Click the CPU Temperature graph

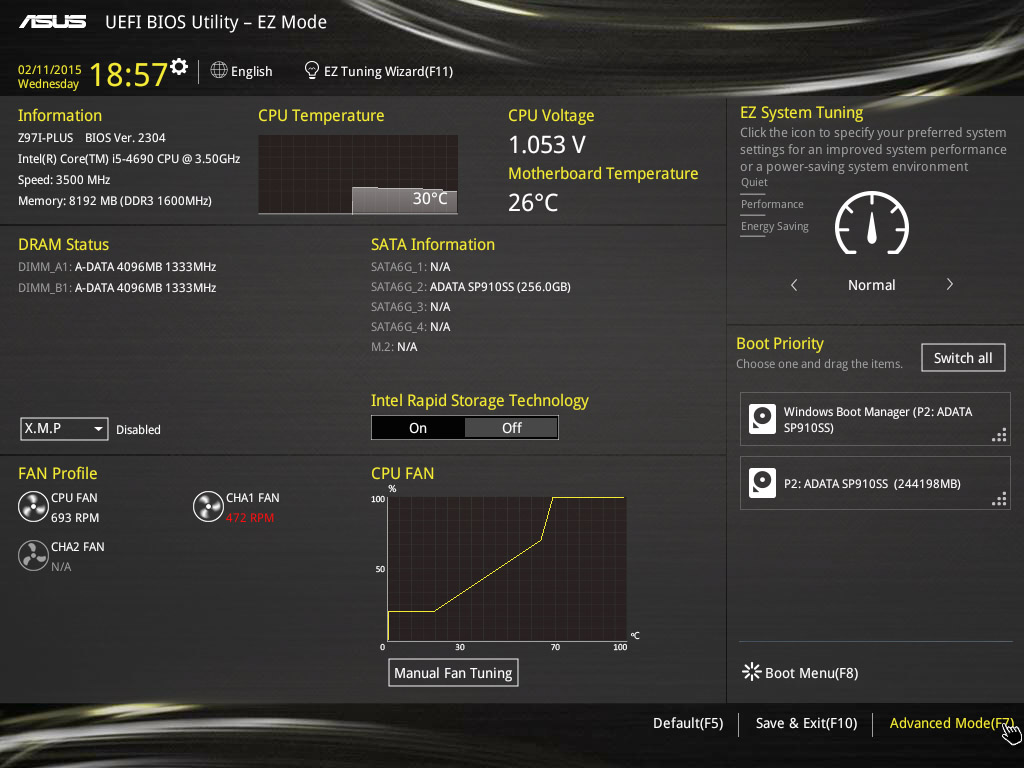[x=358, y=174]
